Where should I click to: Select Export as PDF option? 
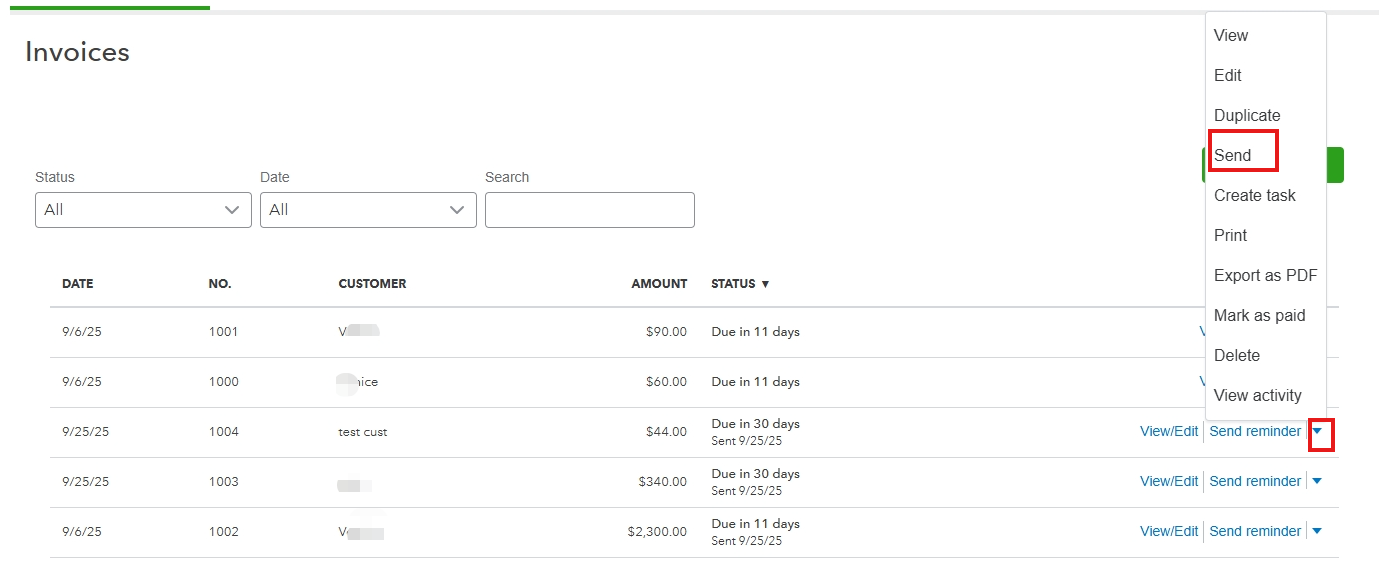[1266, 276]
